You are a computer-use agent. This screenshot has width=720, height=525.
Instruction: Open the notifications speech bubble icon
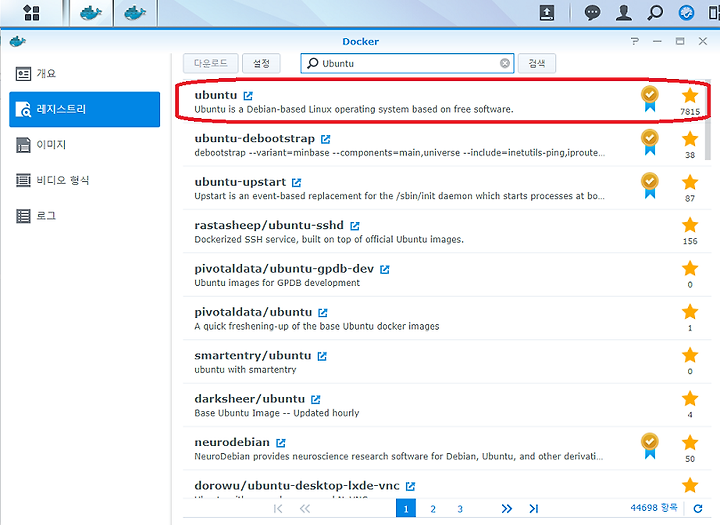pos(592,12)
